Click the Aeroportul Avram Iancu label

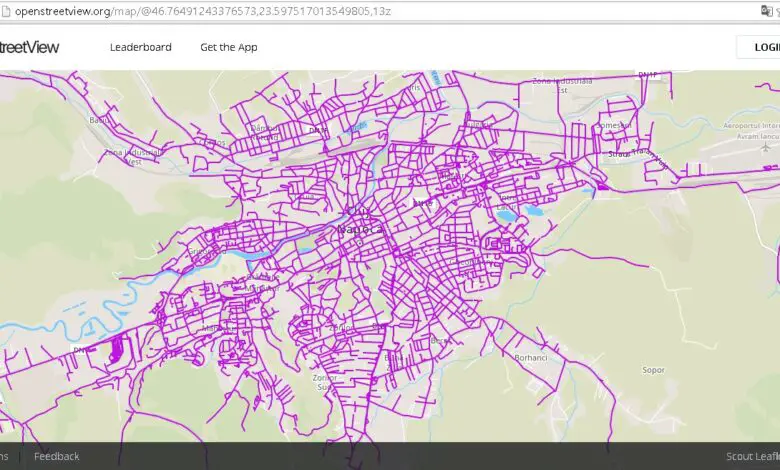click(751, 131)
